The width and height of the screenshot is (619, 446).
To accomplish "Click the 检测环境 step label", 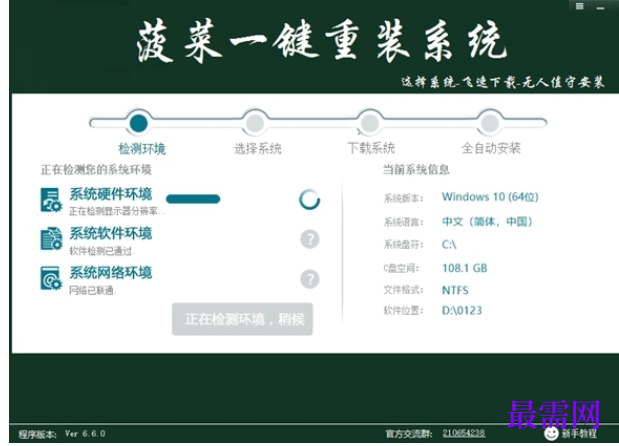I will point(142,149).
